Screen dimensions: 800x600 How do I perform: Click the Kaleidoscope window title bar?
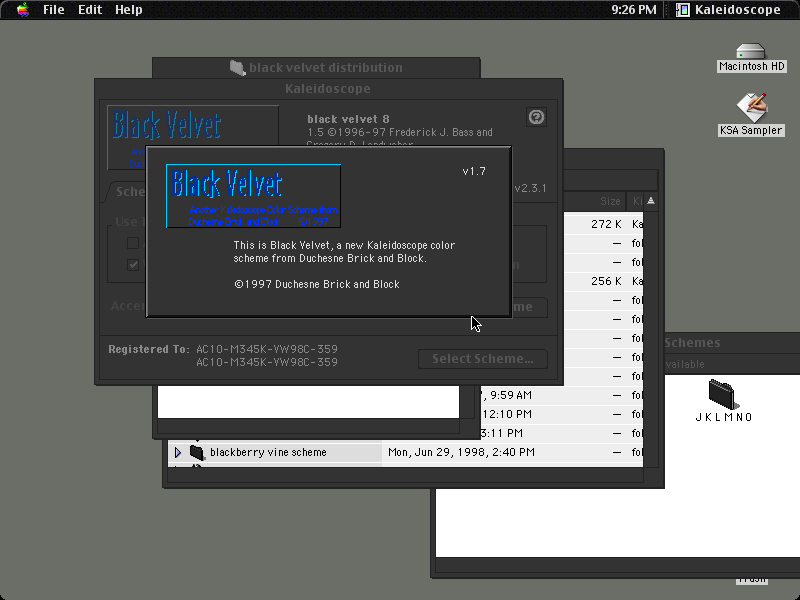point(328,89)
